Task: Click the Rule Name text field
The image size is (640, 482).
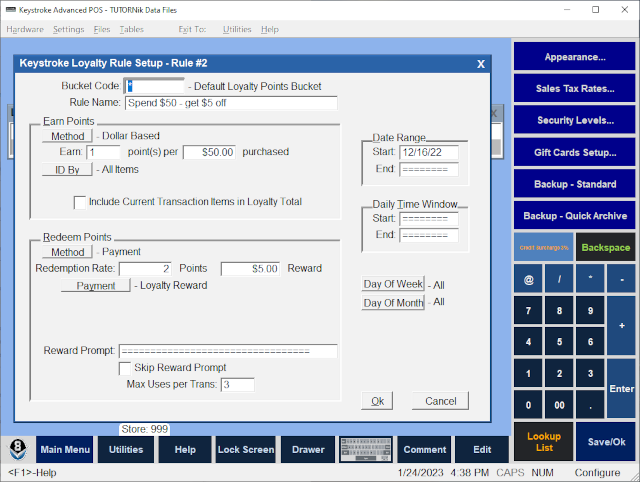Action: (230, 103)
